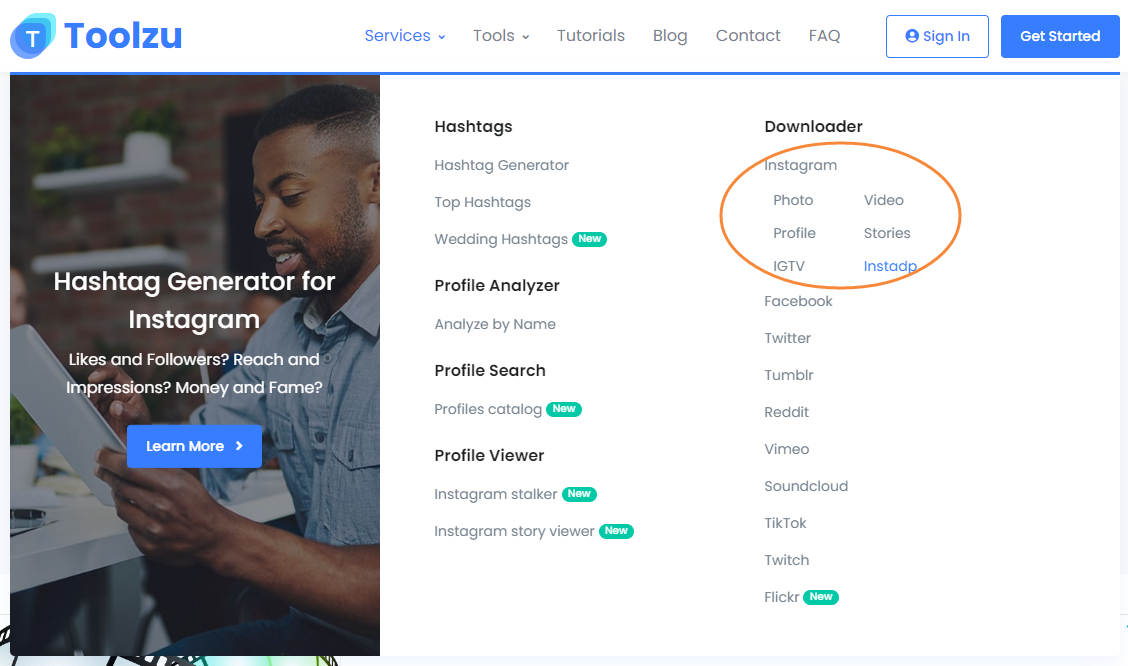Open Instagram Stories downloader
Image resolution: width=1128 pixels, height=666 pixels.
pyautogui.click(x=887, y=233)
